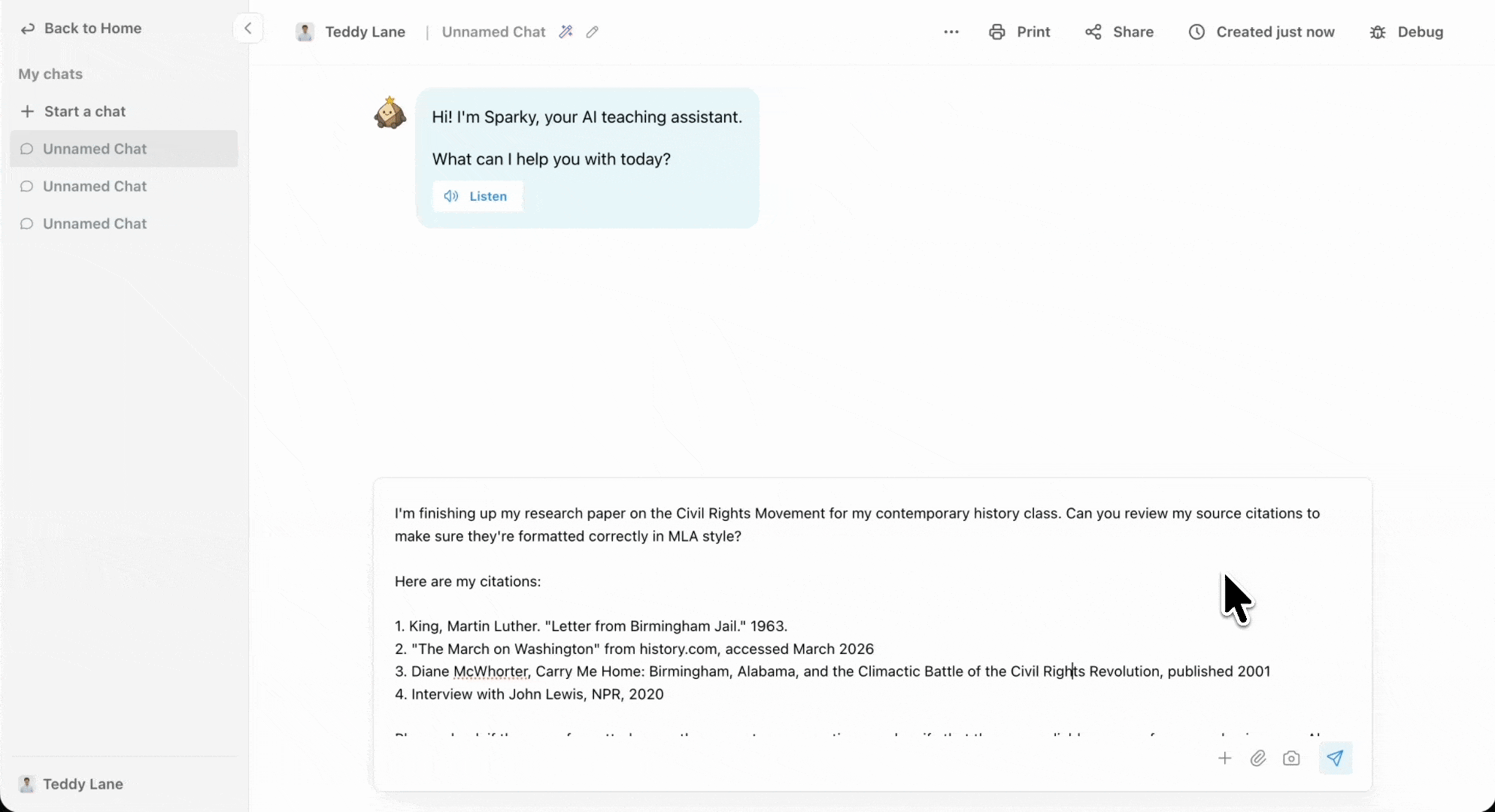
Task: Select the second Unnamed Chat in sidebar
Action: pyautogui.click(x=124, y=186)
